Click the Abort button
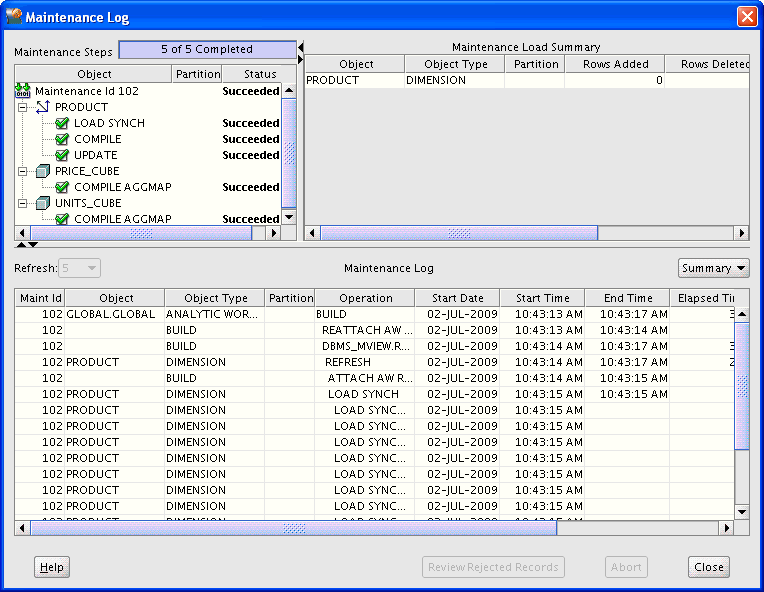 (x=626, y=567)
